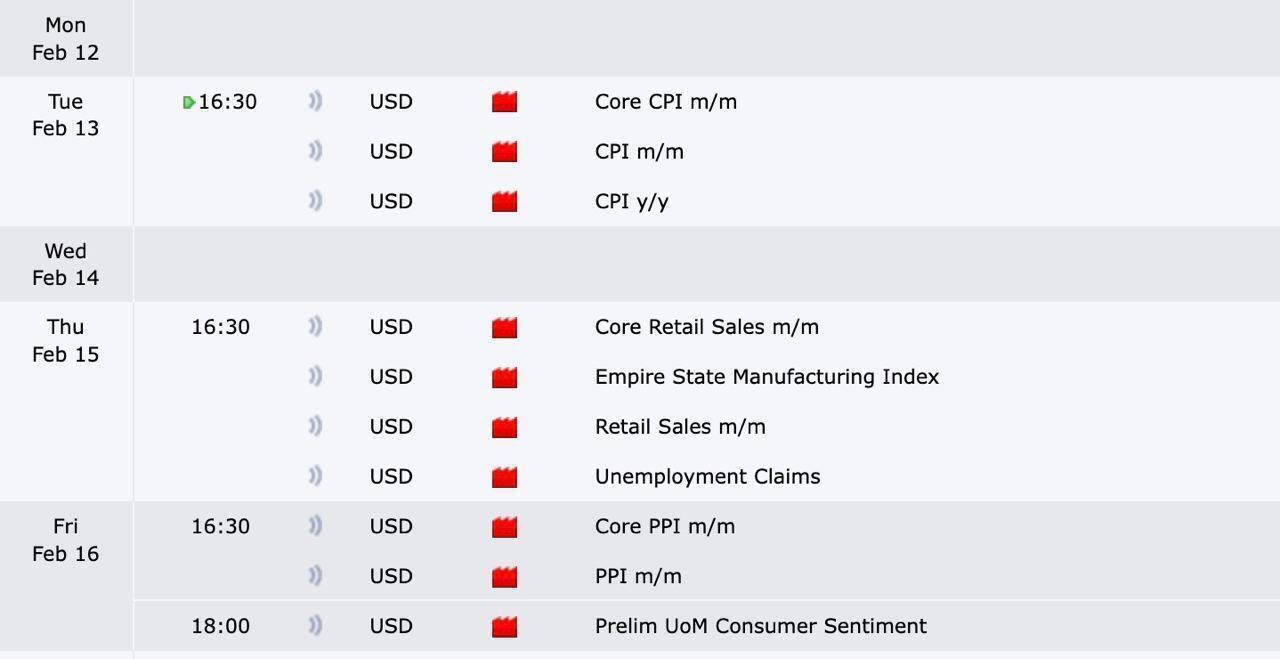1280x659 pixels.
Task: Click the sound alert icon for Core PPI m/m
Action: pos(315,526)
